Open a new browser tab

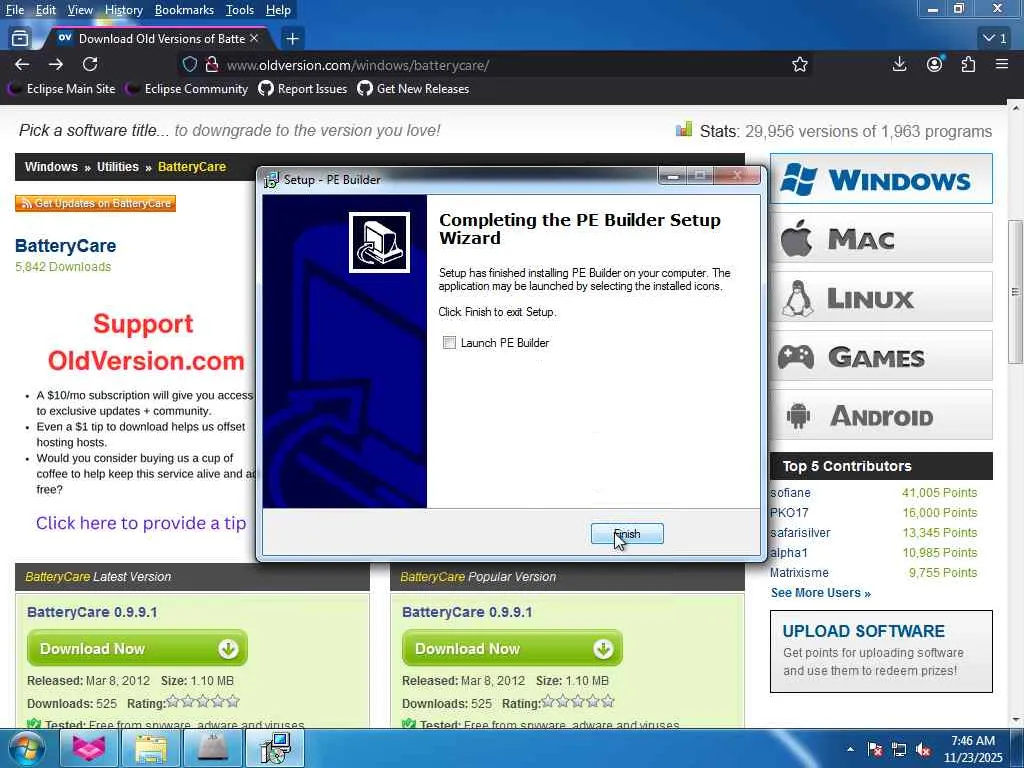pyautogui.click(x=293, y=39)
